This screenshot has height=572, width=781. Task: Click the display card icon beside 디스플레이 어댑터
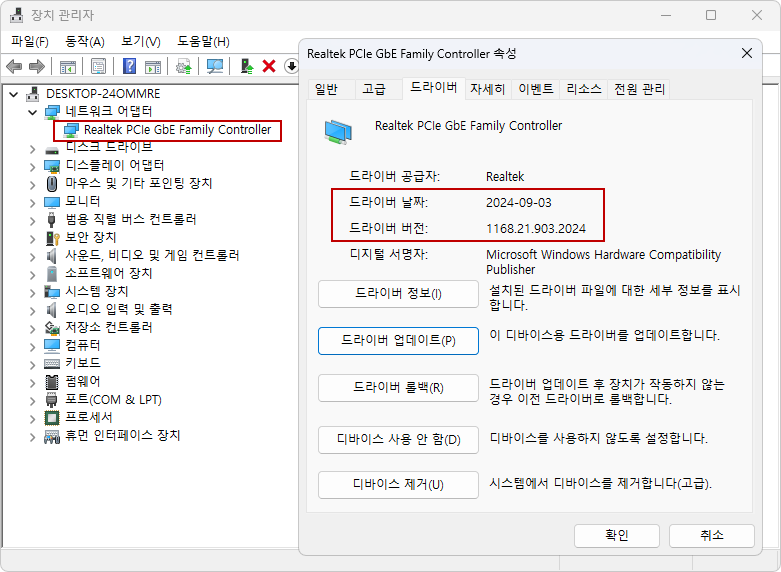pyautogui.click(x=52, y=165)
